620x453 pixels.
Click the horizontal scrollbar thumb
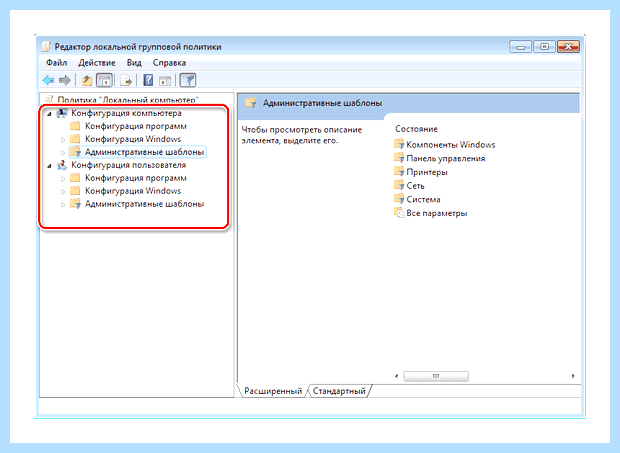[436, 376]
